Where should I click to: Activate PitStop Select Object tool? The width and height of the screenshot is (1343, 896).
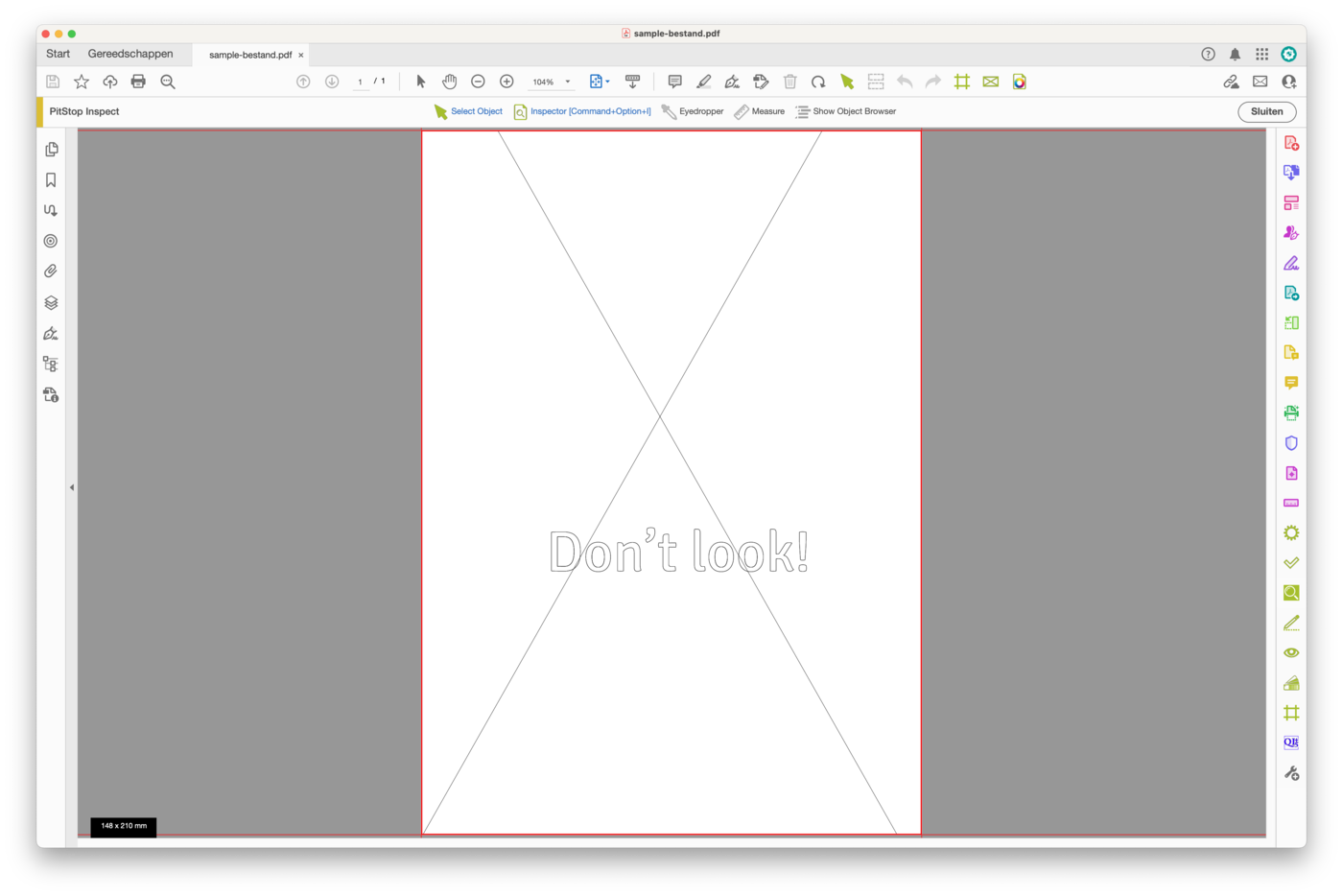pyautogui.click(x=468, y=112)
